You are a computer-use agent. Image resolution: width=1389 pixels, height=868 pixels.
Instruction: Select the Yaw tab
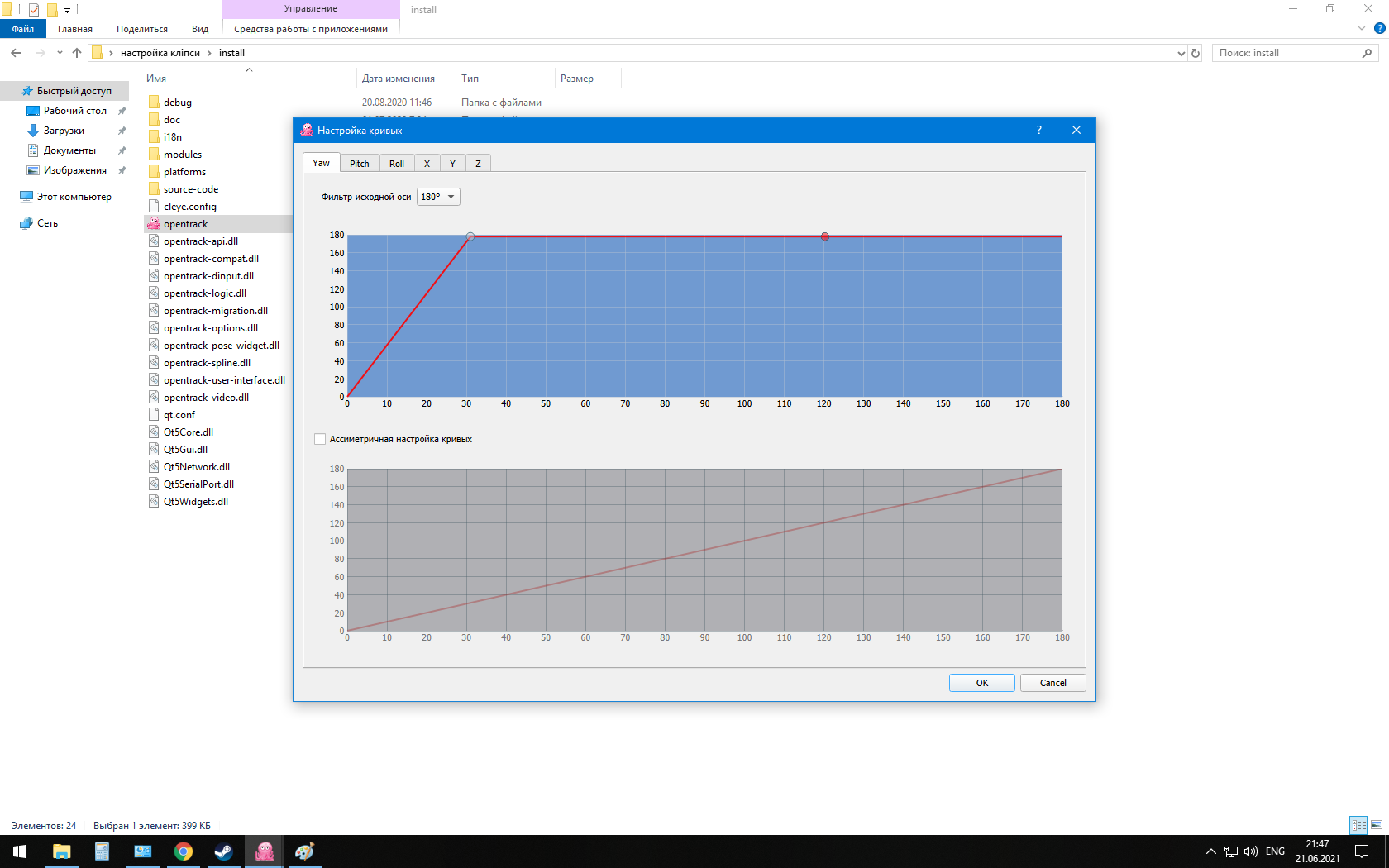click(x=321, y=163)
